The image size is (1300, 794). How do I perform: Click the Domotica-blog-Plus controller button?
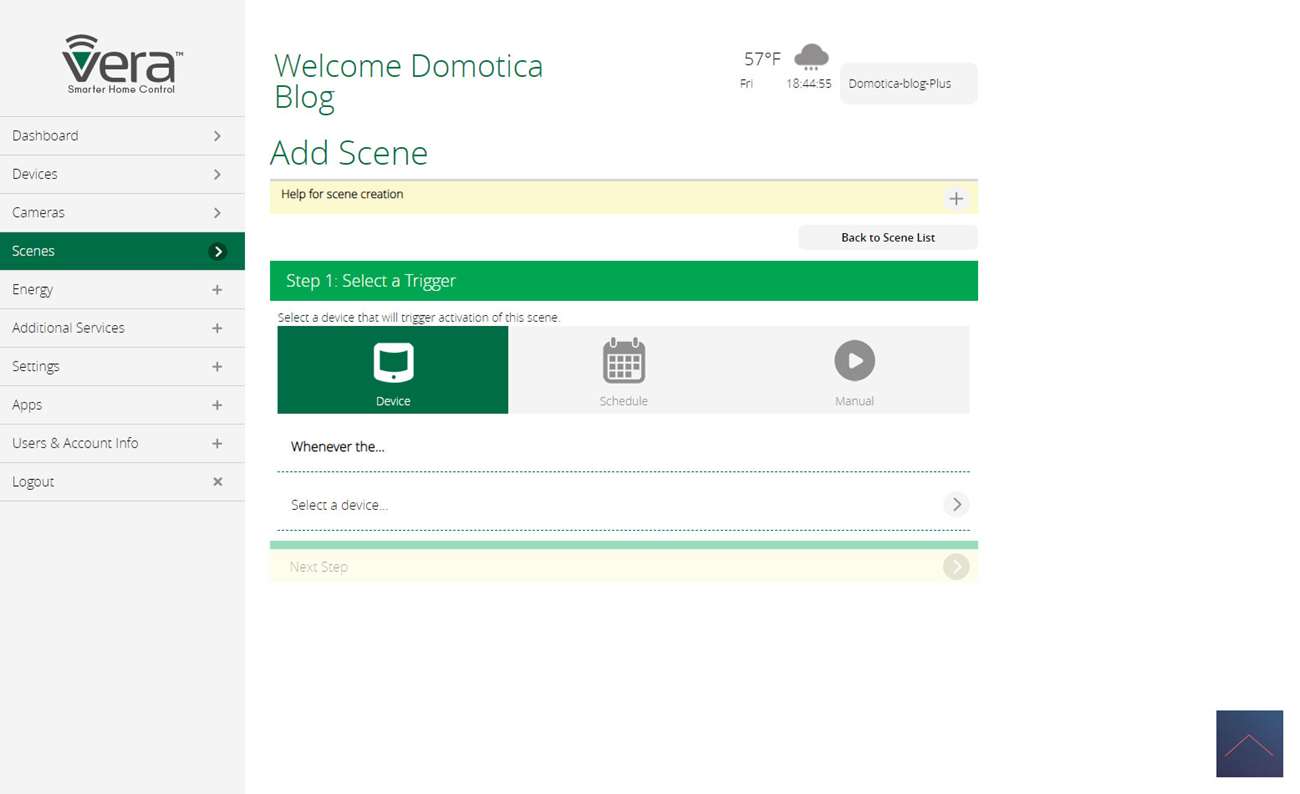(908, 84)
